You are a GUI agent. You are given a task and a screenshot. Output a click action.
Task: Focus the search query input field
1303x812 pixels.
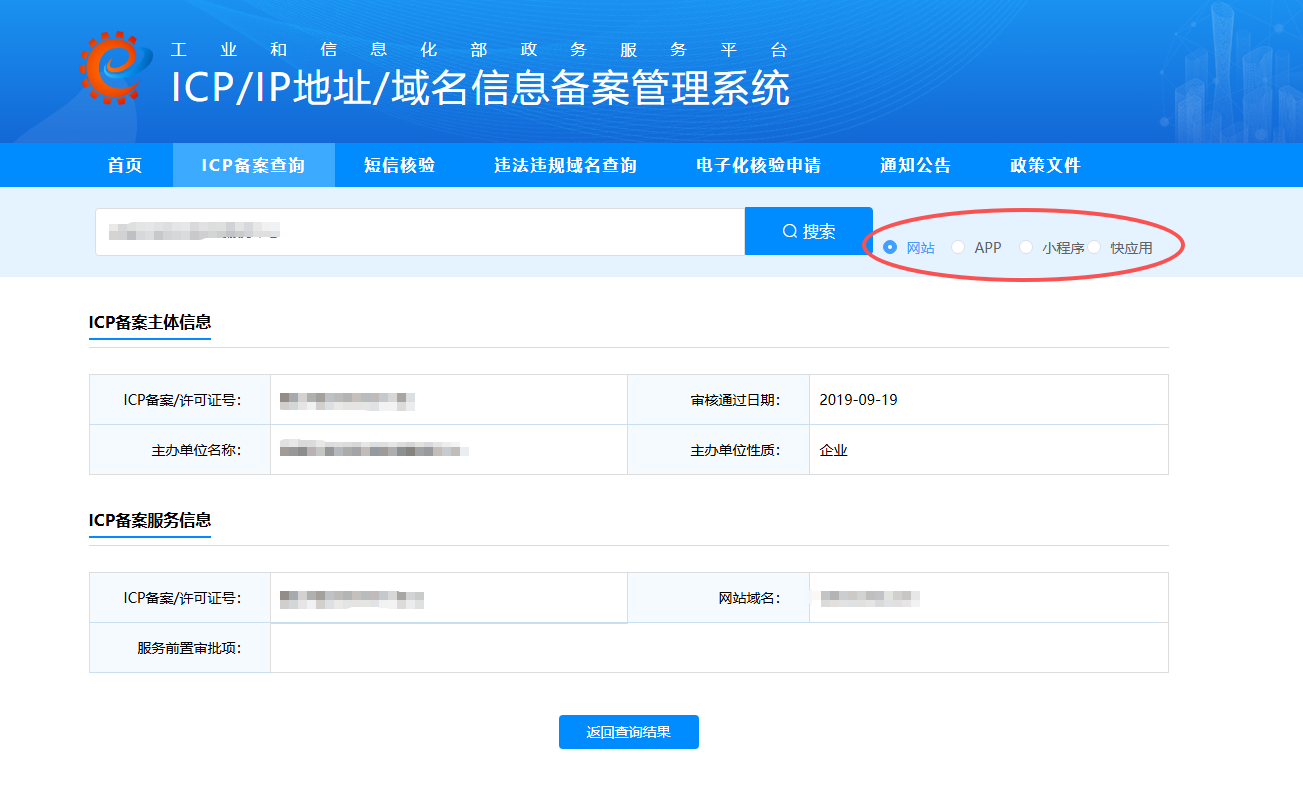420,232
